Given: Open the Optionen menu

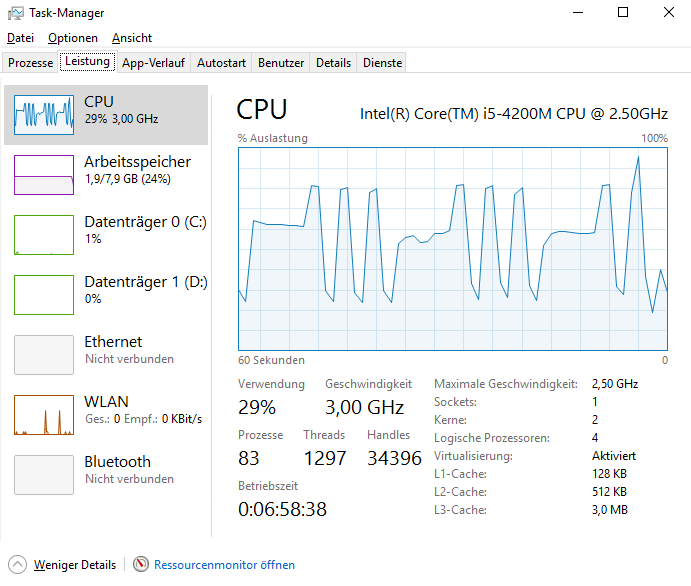Looking at the screenshot, I should [73, 38].
